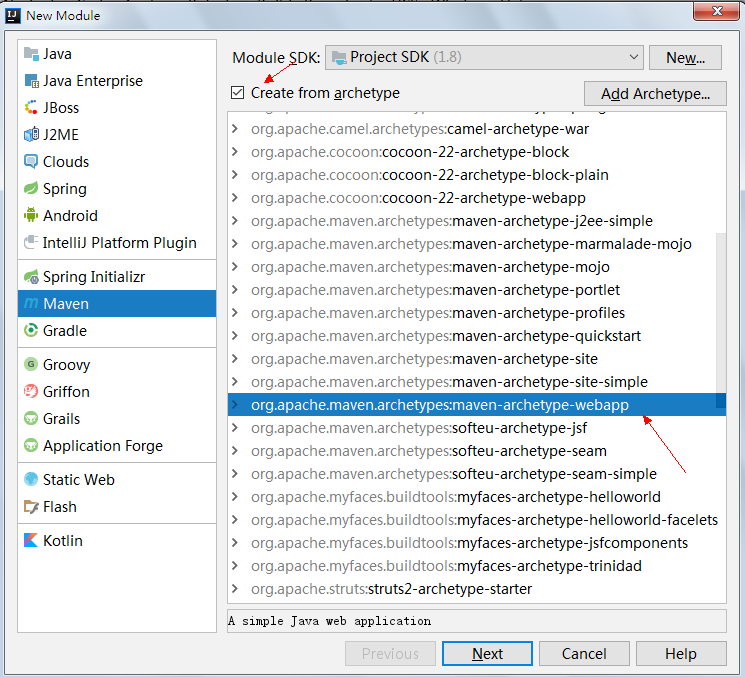This screenshot has height=677, width=745.
Task: Click the archetype list vertical scrollbar
Action: [x=721, y=321]
